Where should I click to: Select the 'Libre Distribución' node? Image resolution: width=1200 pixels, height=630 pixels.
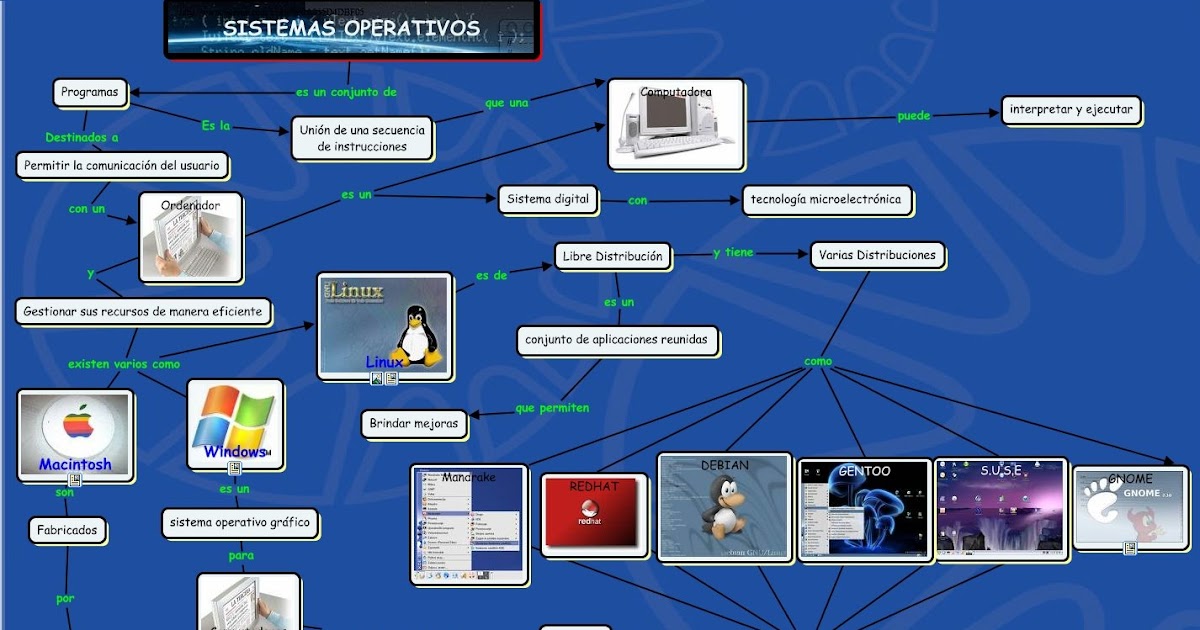pyautogui.click(x=613, y=256)
